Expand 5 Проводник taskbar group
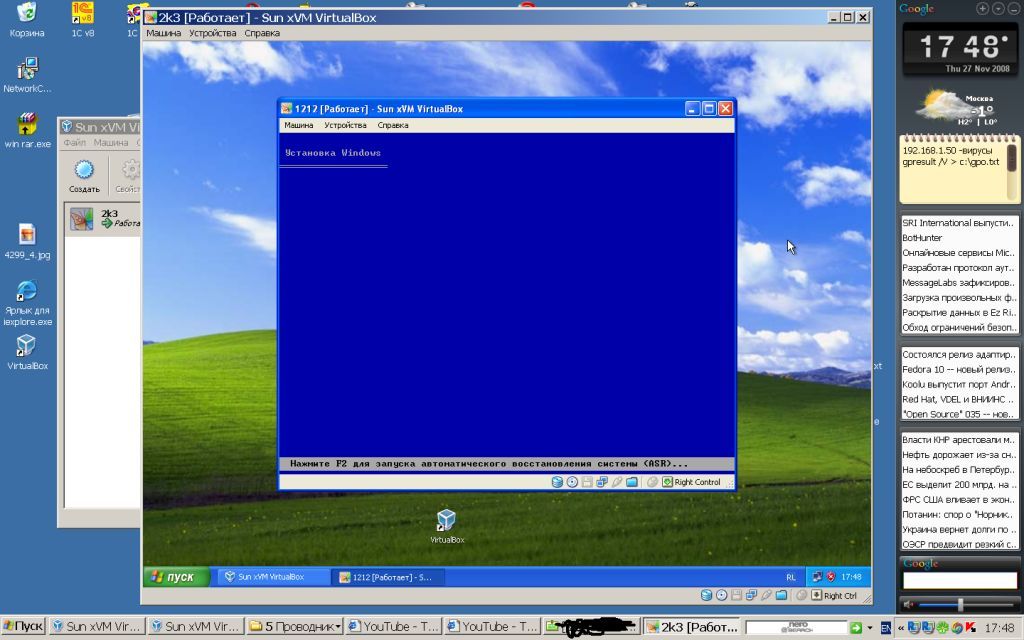This screenshot has height=640, width=1024. 295,626
